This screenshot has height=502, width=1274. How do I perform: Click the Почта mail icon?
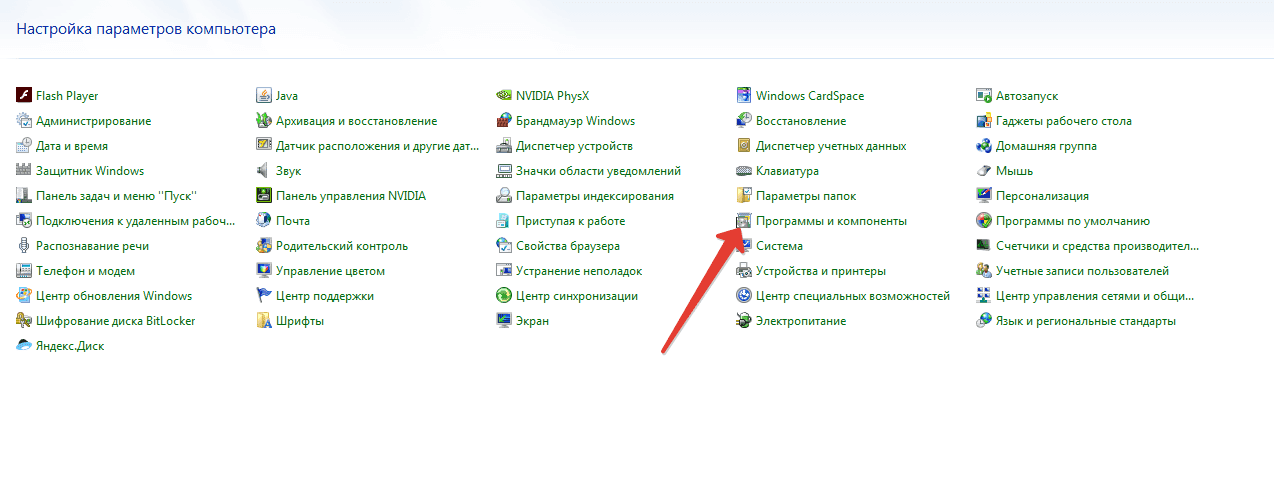coord(264,221)
